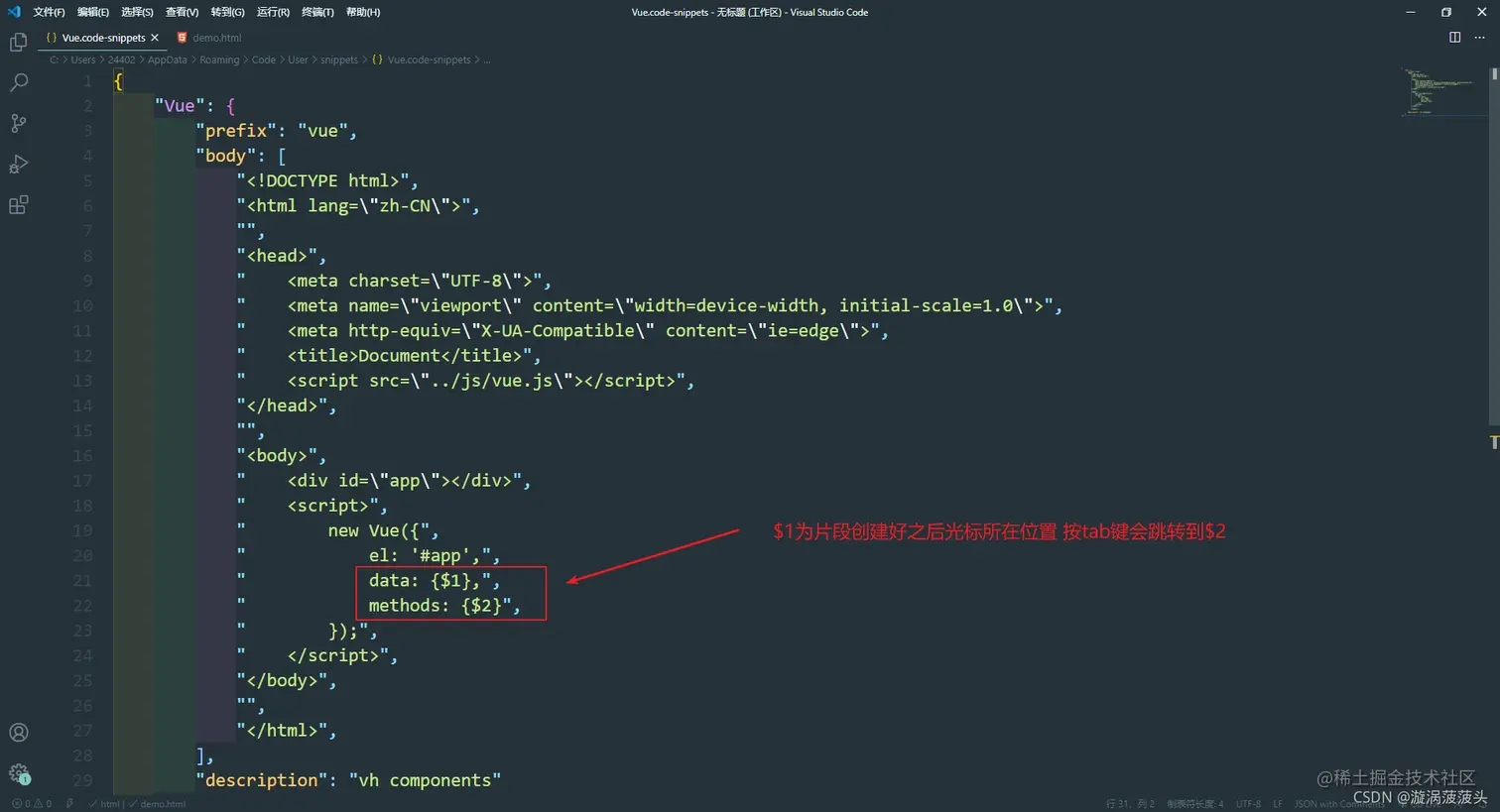Click the </html> line

click(x=287, y=731)
